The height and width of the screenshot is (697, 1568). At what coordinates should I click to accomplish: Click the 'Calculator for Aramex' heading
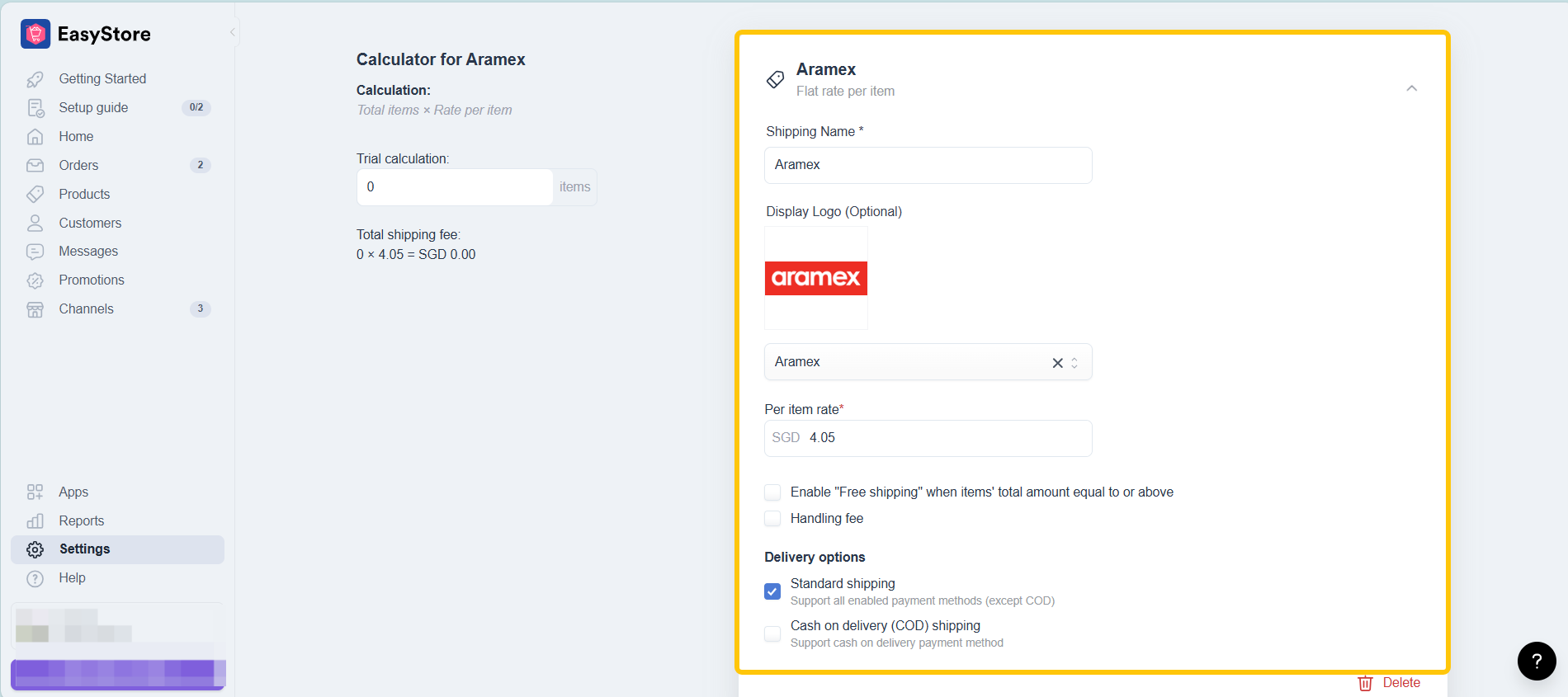point(441,60)
